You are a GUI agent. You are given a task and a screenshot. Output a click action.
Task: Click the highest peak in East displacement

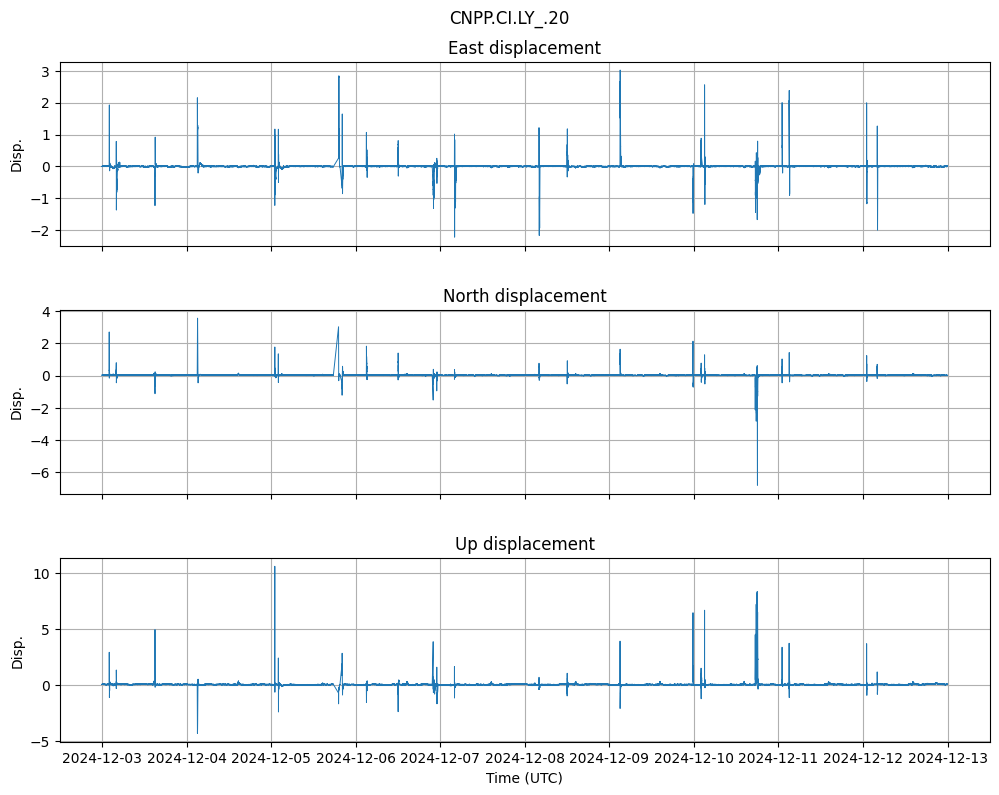[620, 71]
